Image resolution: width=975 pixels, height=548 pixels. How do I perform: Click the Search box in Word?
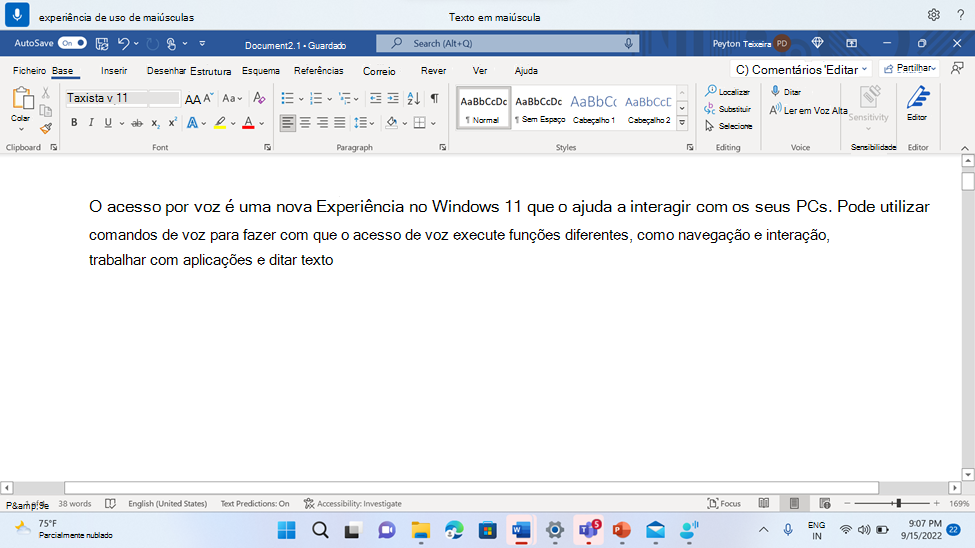coord(507,44)
